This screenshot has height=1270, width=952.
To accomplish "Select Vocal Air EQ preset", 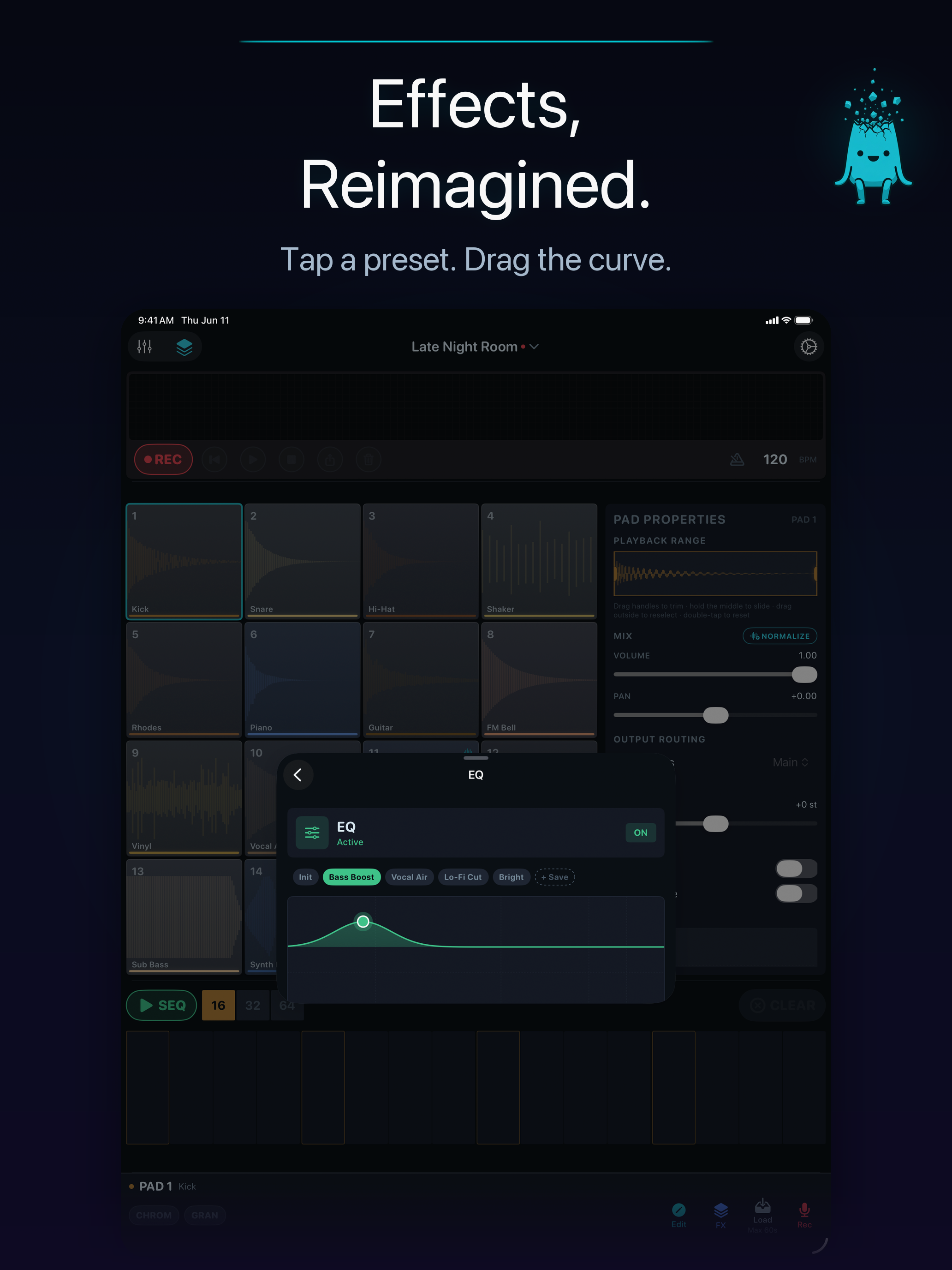I will pyautogui.click(x=409, y=877).
